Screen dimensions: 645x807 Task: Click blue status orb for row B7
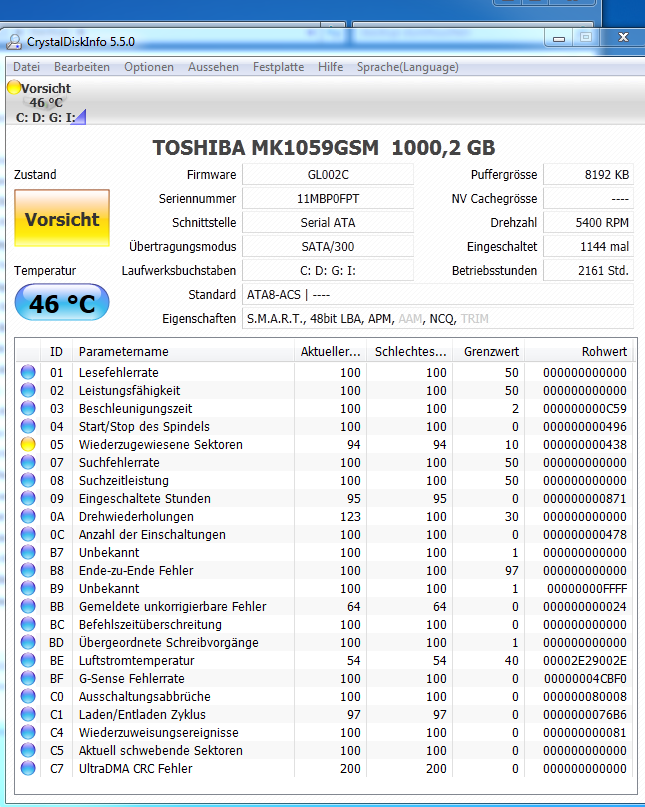coord(28,552)
